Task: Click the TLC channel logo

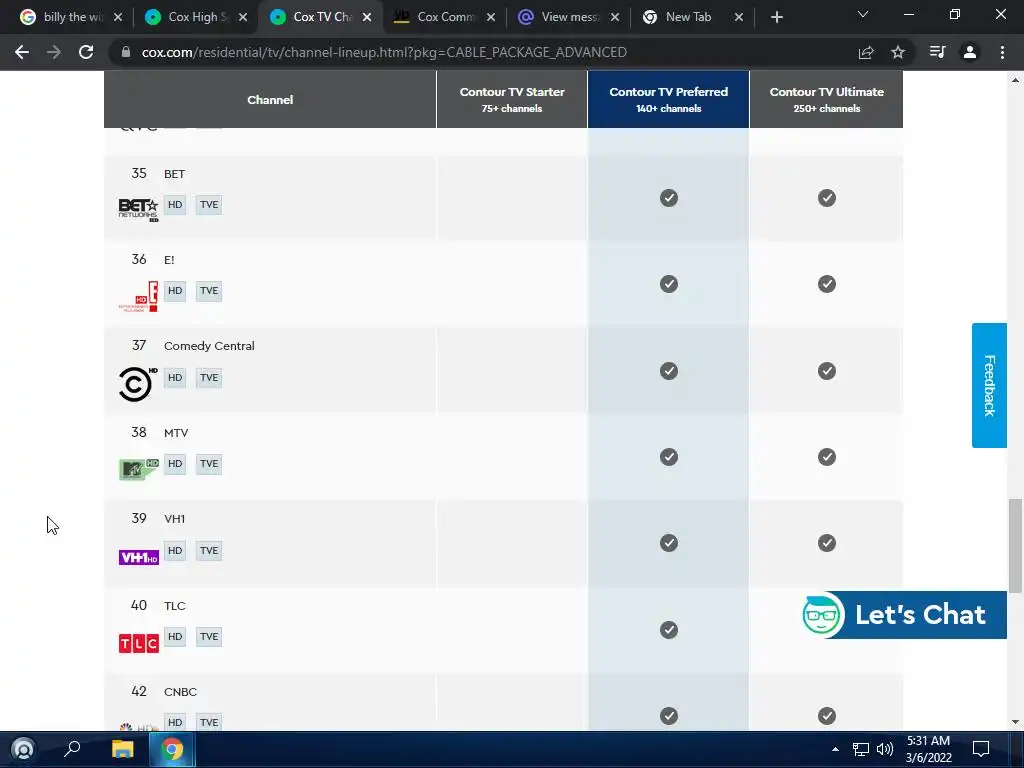Action: tap(138, 643)
